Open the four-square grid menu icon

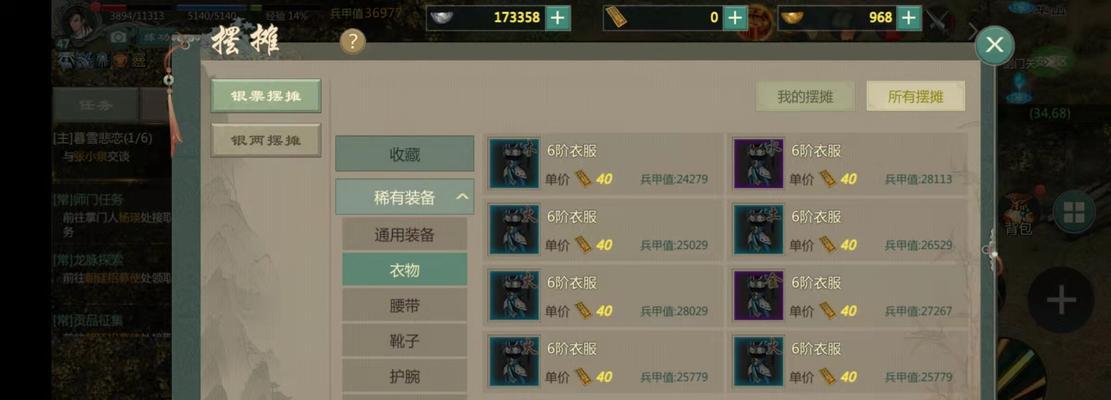[x=1073, y=212]
